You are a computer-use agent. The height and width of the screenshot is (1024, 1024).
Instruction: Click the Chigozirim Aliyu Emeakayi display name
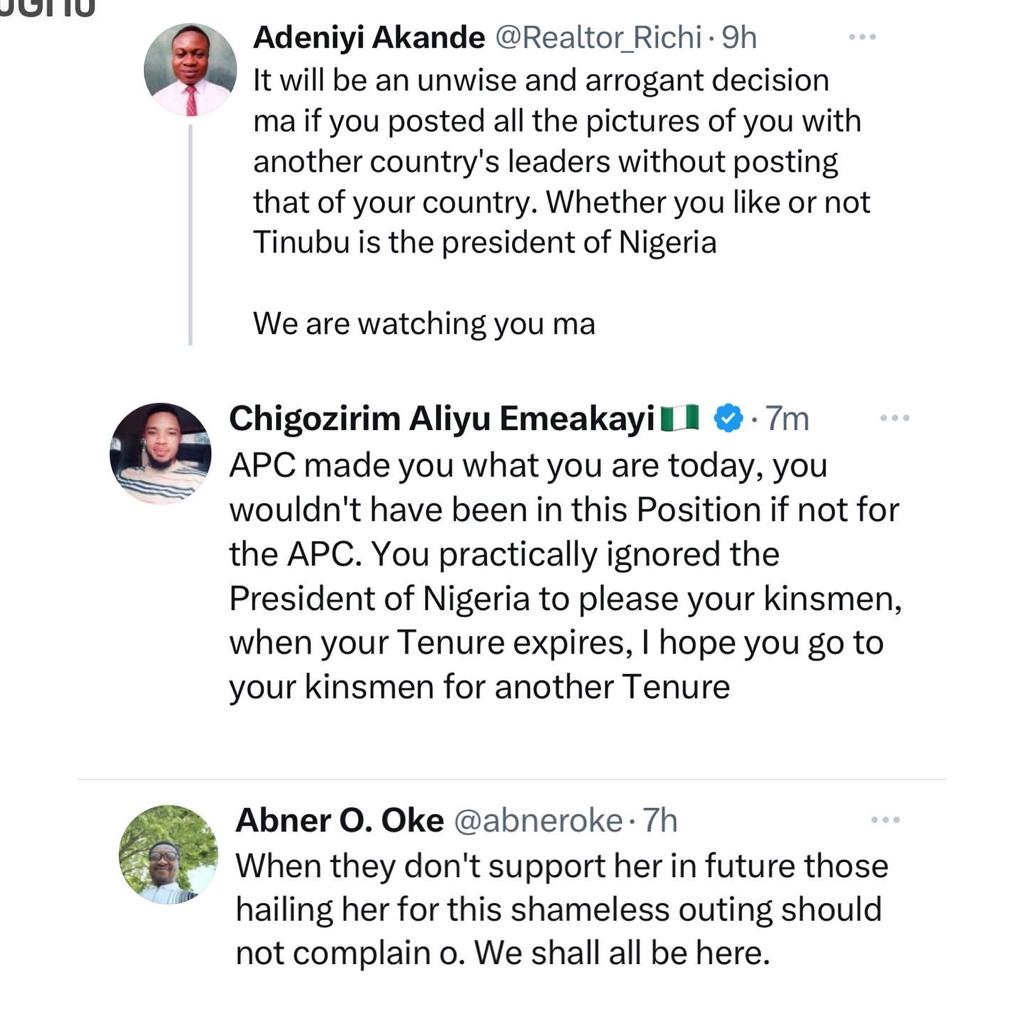pyautogui.click(x=442, y=419)
